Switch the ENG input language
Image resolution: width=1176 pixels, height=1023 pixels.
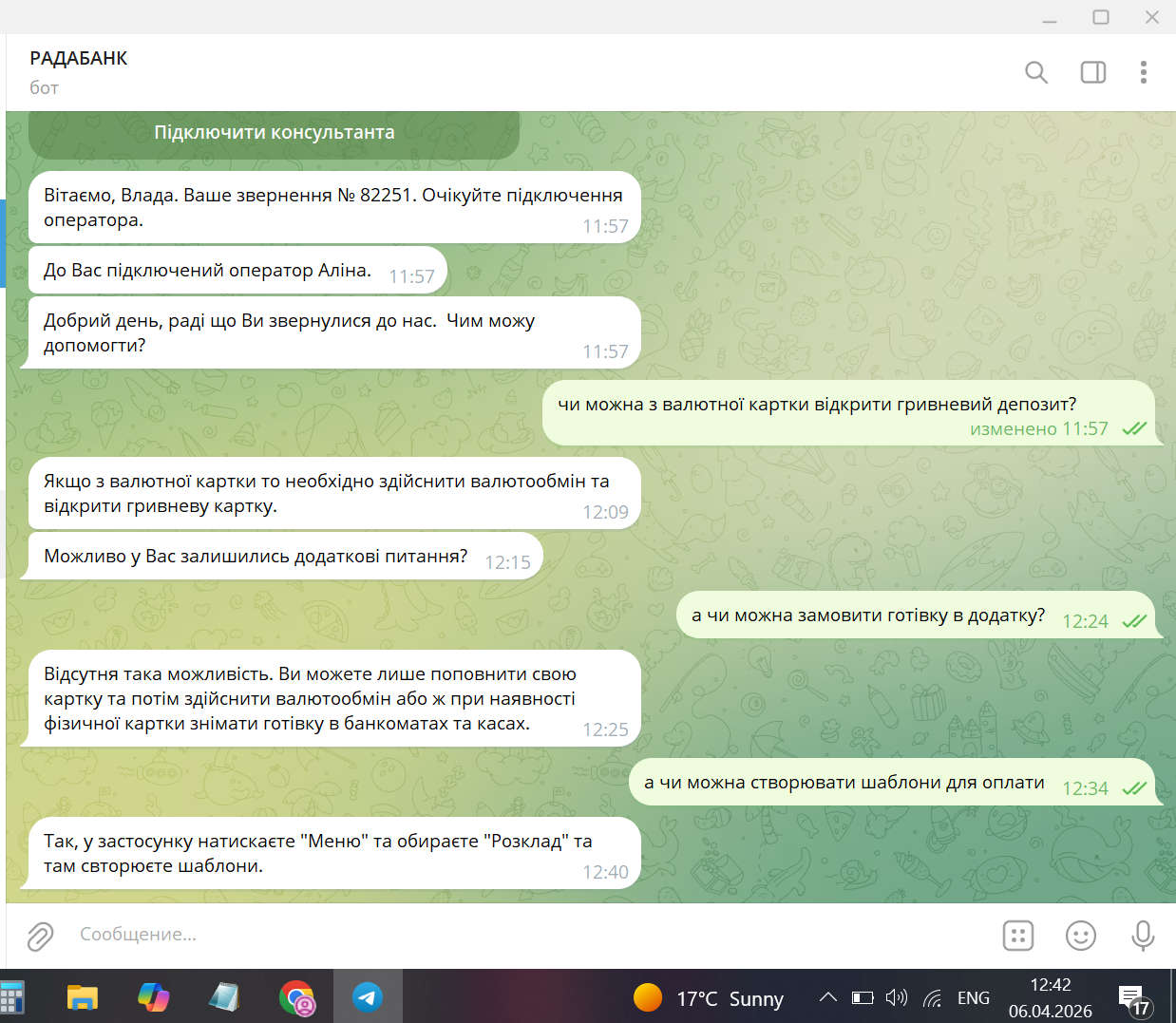[974, 997]
